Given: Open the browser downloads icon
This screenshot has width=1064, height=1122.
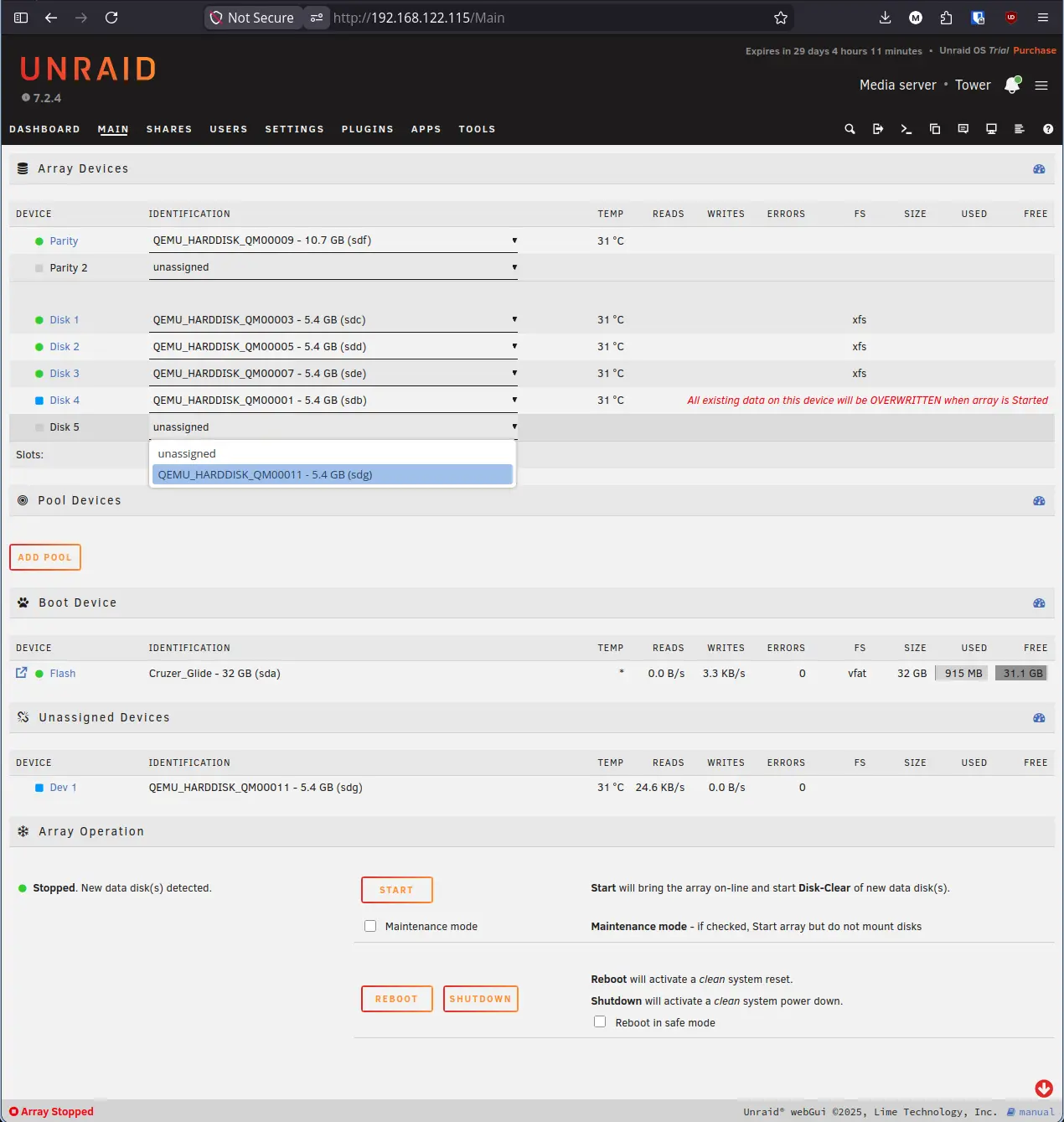Looking at the screenshot, I should 885,18.
